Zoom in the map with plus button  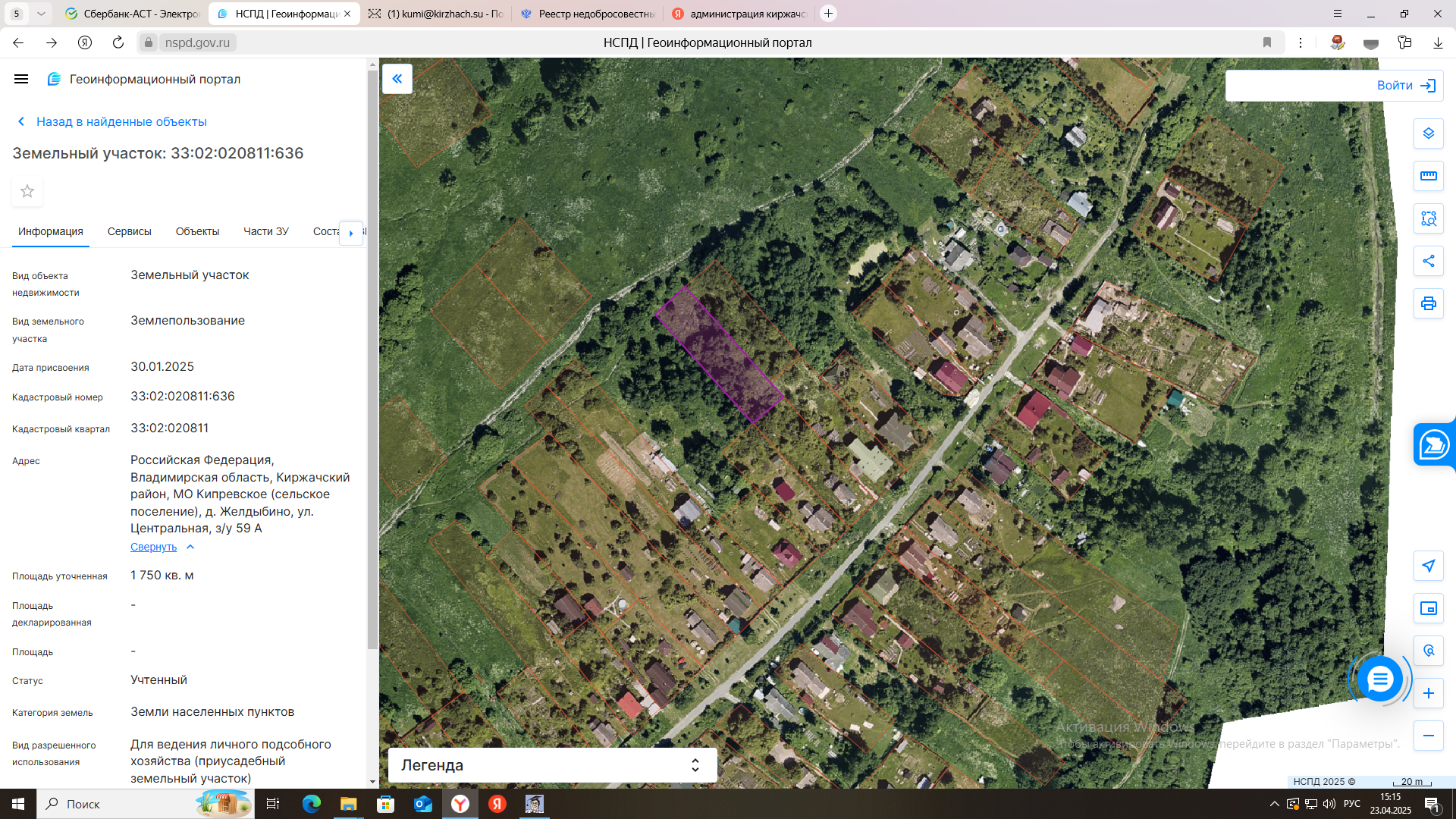(1428, 693)
